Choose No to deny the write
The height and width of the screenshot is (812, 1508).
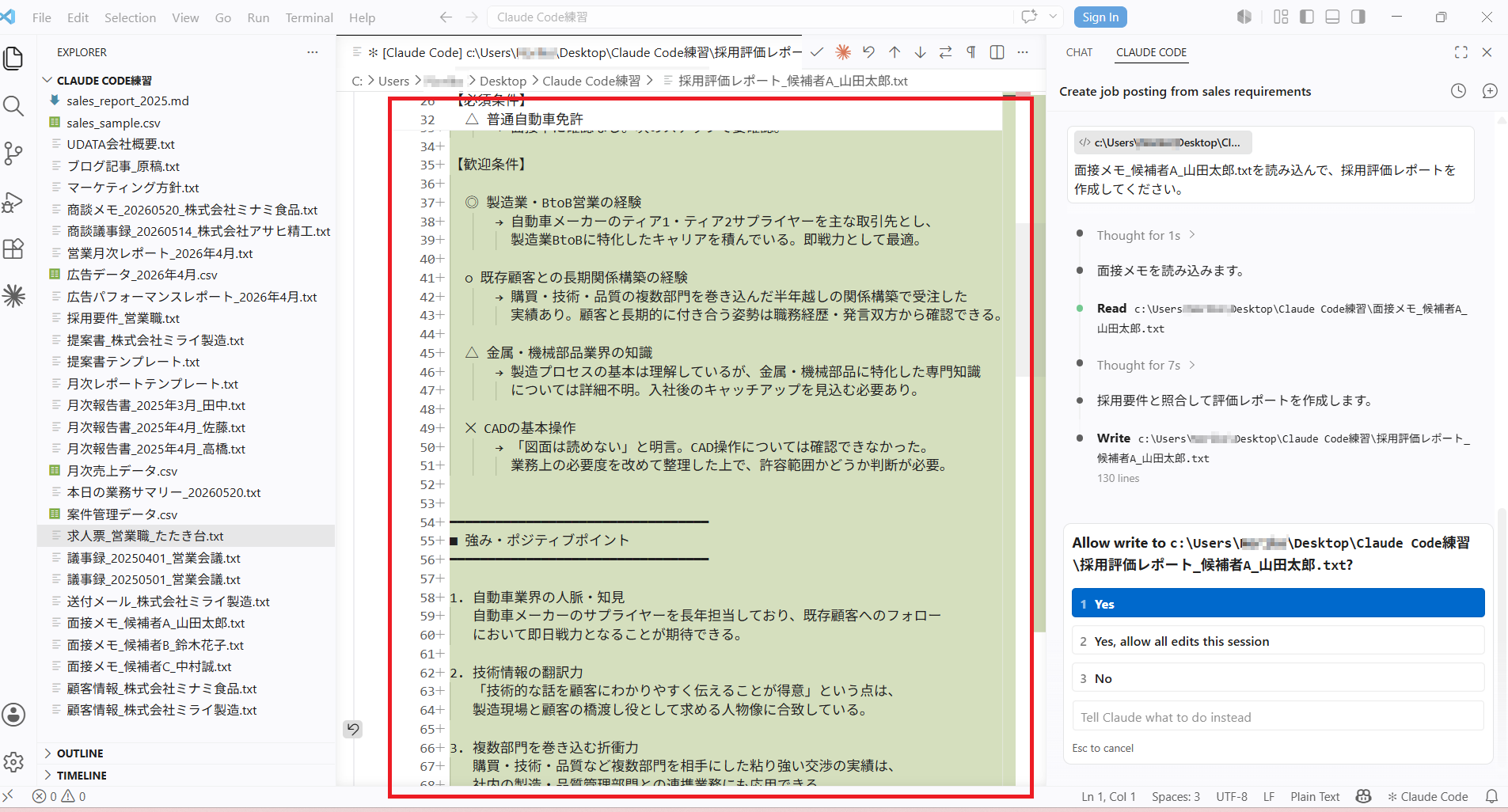pos(1278,678)
